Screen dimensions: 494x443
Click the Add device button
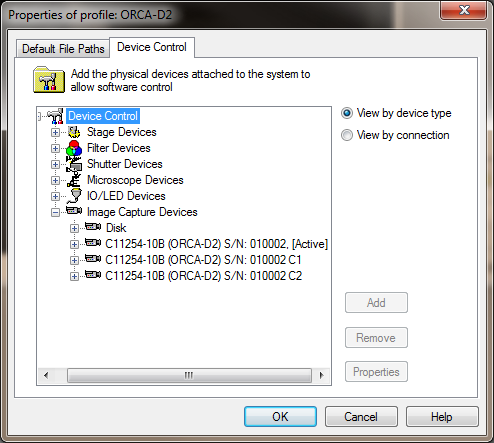coord(376,303)
